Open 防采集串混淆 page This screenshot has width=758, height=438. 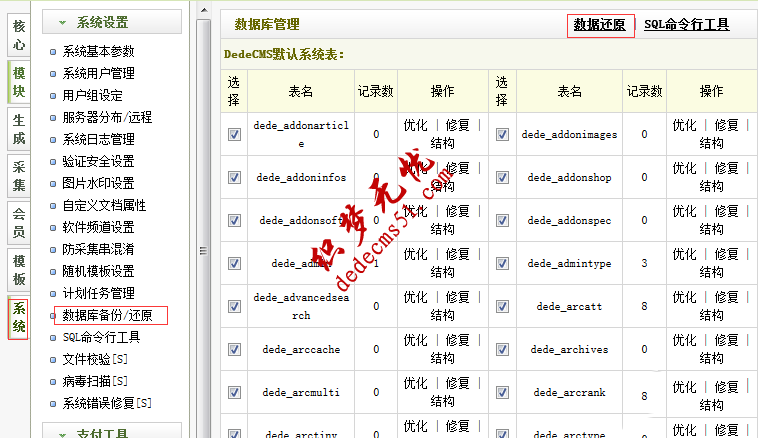coord(98,249)
